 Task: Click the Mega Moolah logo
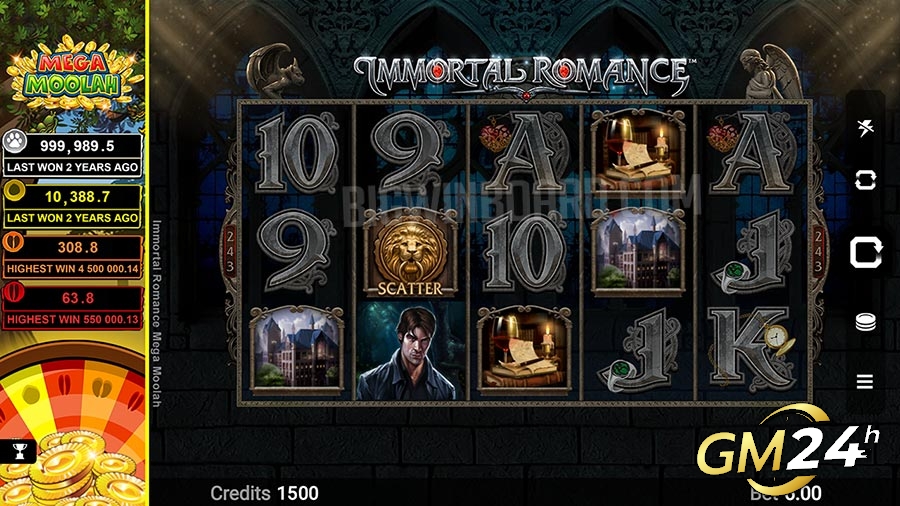tap(73, 72)
